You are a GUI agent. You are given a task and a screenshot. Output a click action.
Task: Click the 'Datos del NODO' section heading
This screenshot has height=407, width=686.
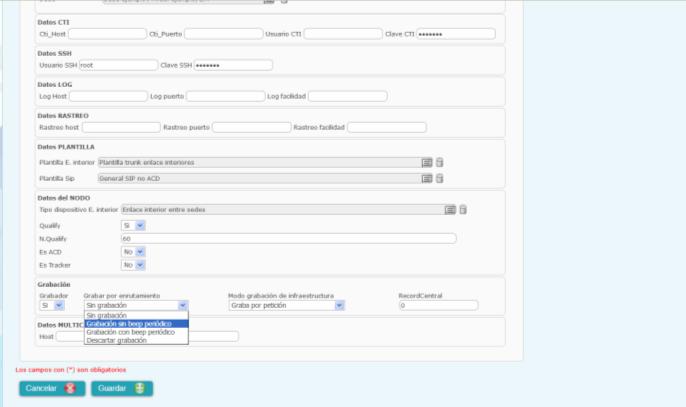[x=64, y=198]
